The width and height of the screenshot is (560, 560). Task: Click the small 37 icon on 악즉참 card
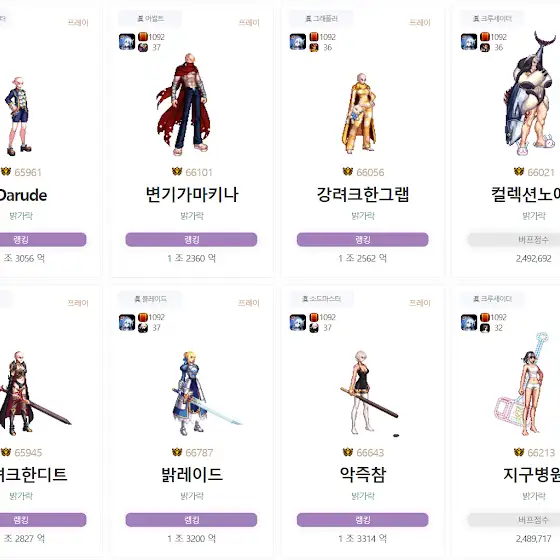pos(314,328)
